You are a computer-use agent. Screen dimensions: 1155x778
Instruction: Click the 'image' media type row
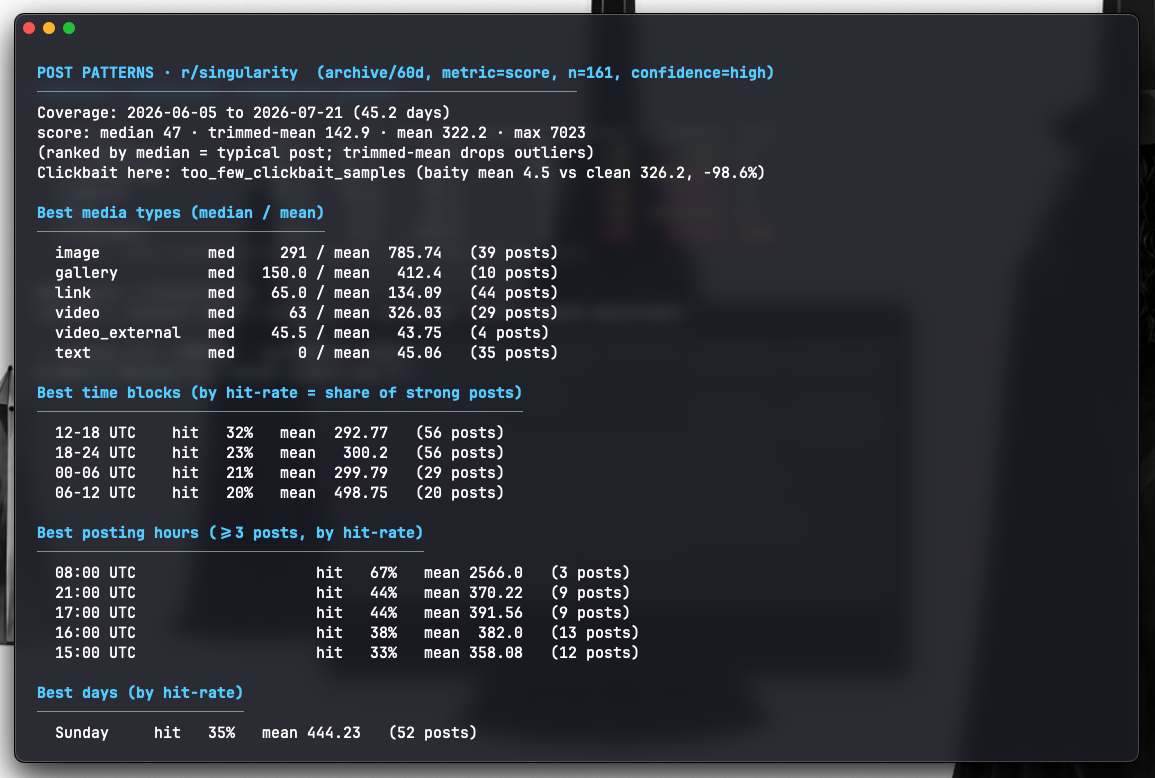click(306, 253)
